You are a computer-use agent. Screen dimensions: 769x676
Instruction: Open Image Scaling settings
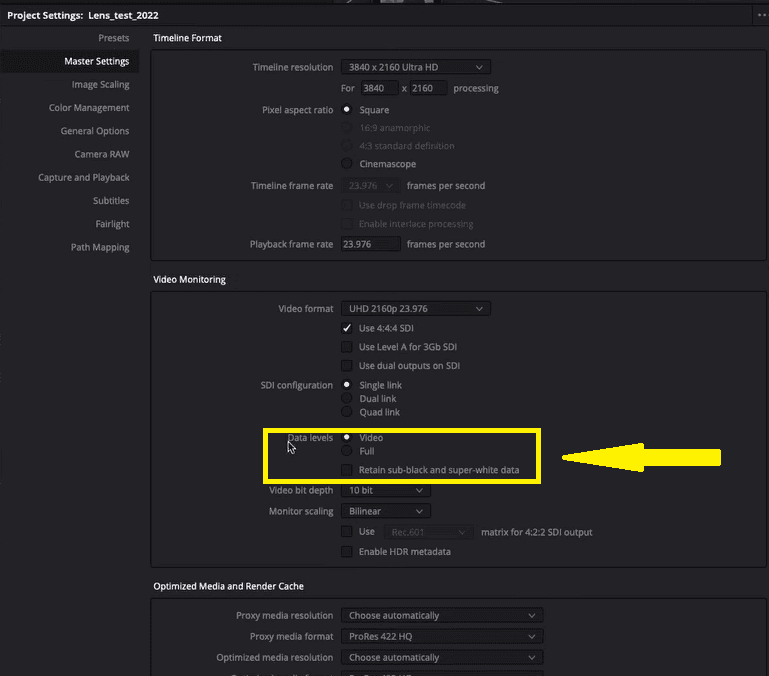[101, 84]
